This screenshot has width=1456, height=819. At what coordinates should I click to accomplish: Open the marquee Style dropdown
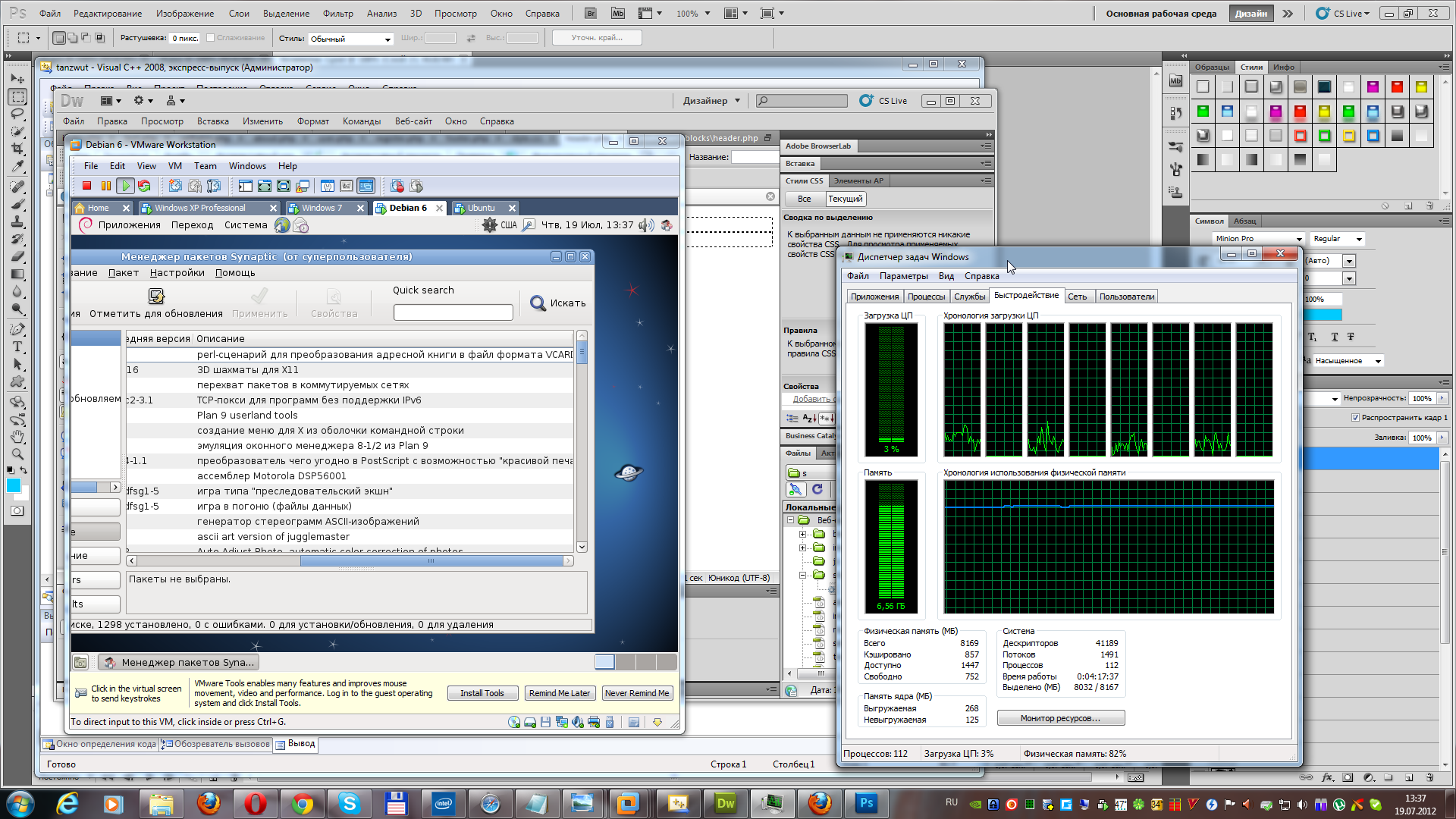click(350, 39)
